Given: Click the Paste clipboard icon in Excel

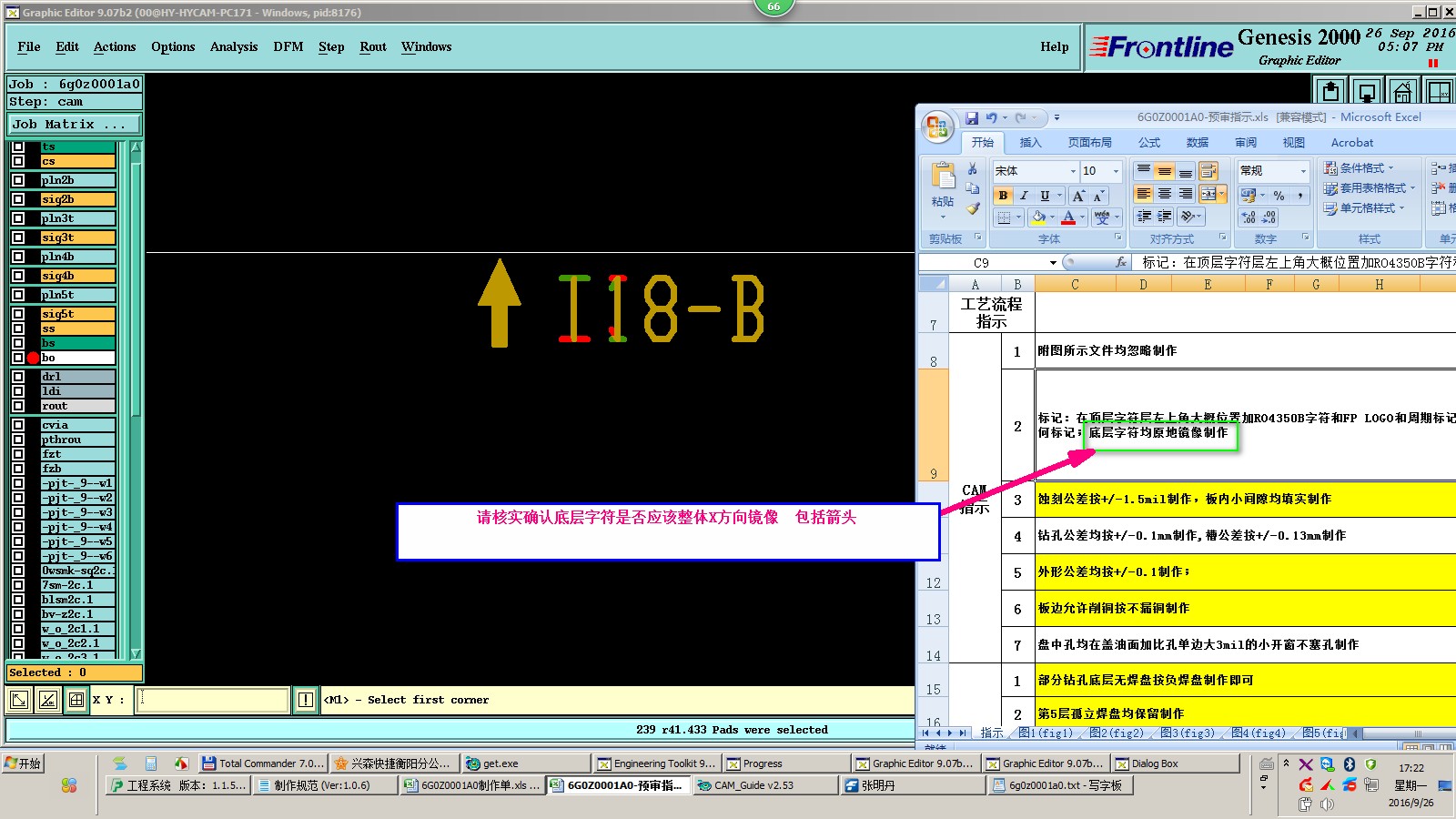Looking at the screenshot, I should (943, 175).
